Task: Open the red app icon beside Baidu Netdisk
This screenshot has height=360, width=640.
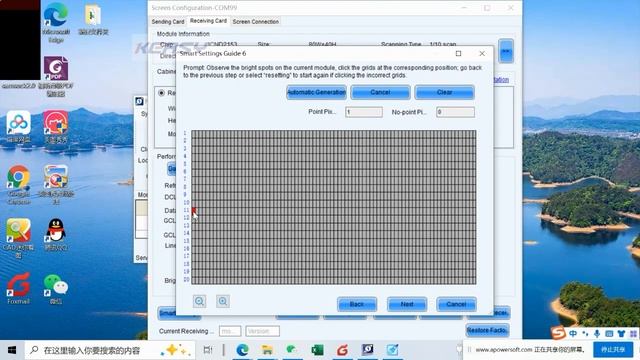Action: [x=56, y=127]
